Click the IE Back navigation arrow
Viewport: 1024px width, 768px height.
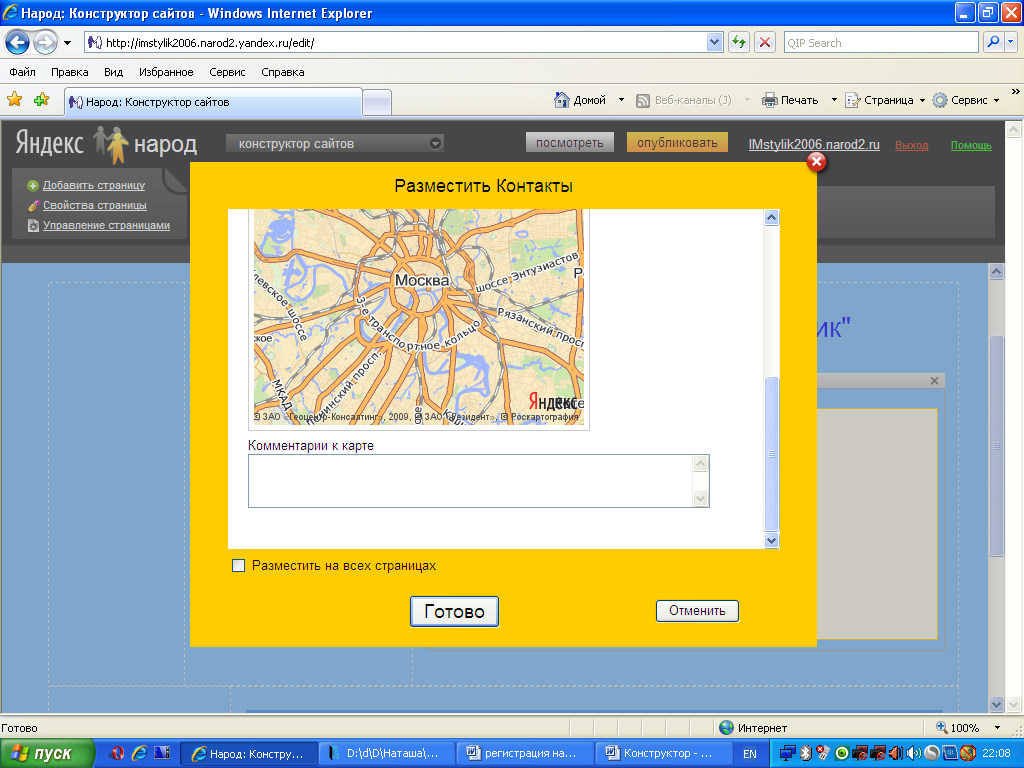18,43
